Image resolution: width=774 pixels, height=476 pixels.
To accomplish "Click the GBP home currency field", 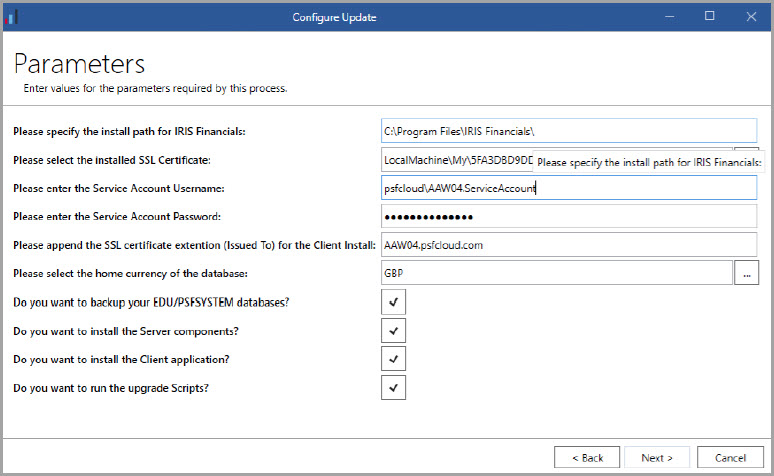I will click(556, 273).
